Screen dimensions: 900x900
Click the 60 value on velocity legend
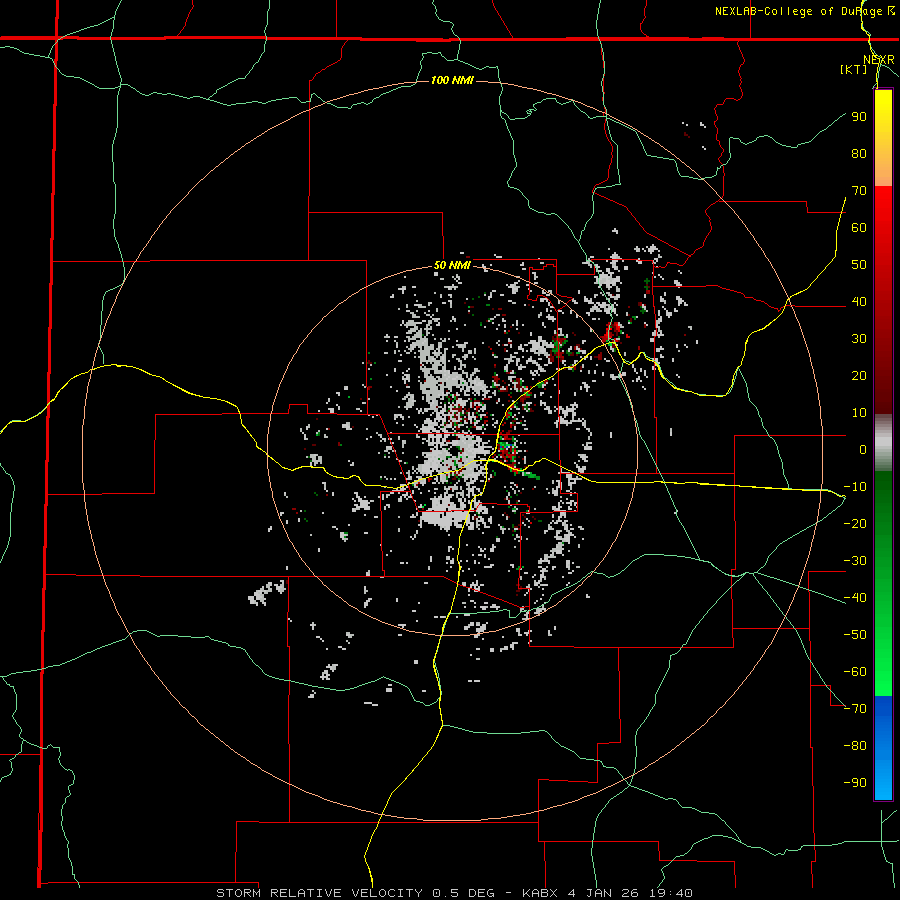coord(859,227)
